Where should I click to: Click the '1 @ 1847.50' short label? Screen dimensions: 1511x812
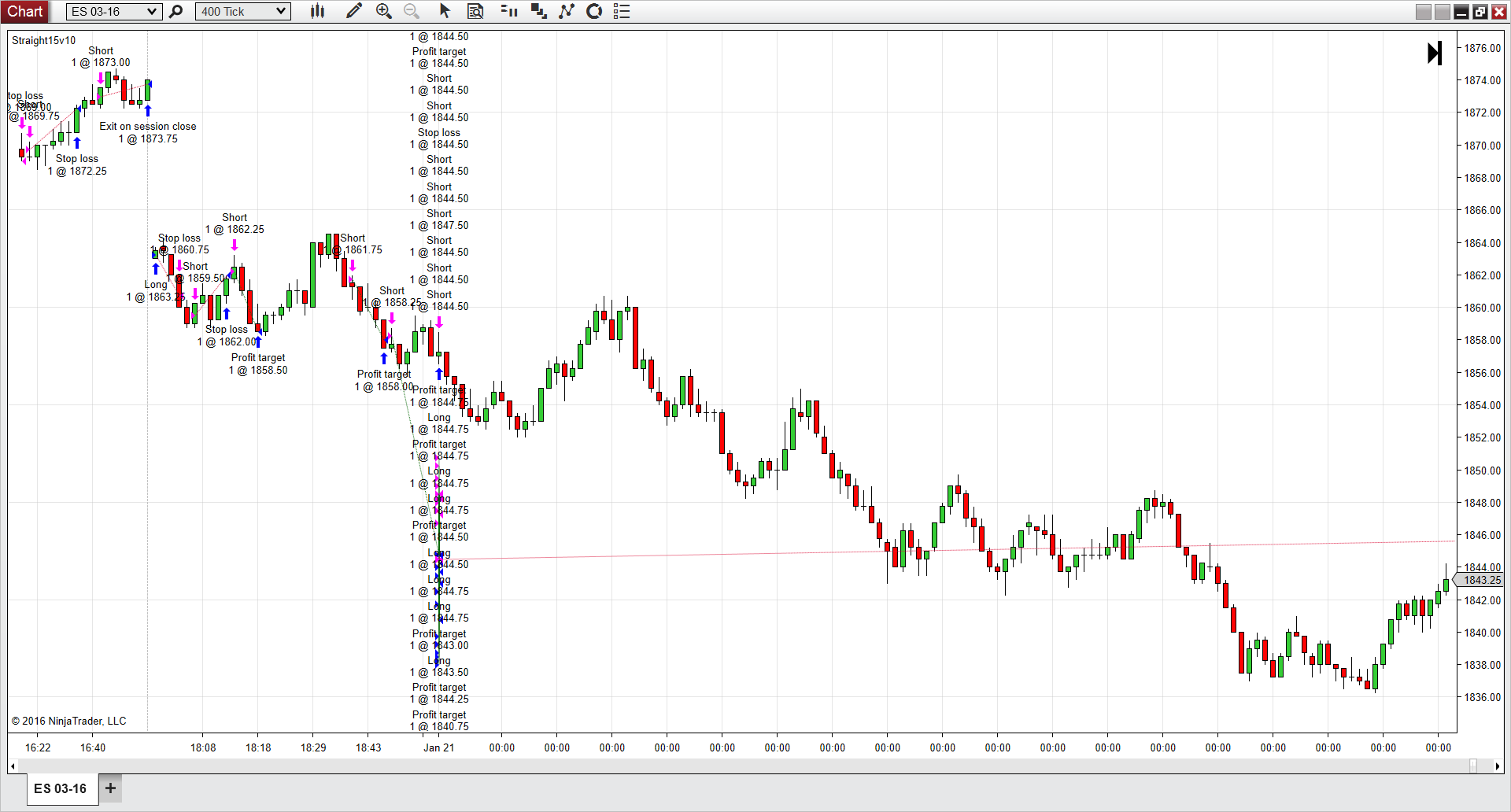pos(439,225)
